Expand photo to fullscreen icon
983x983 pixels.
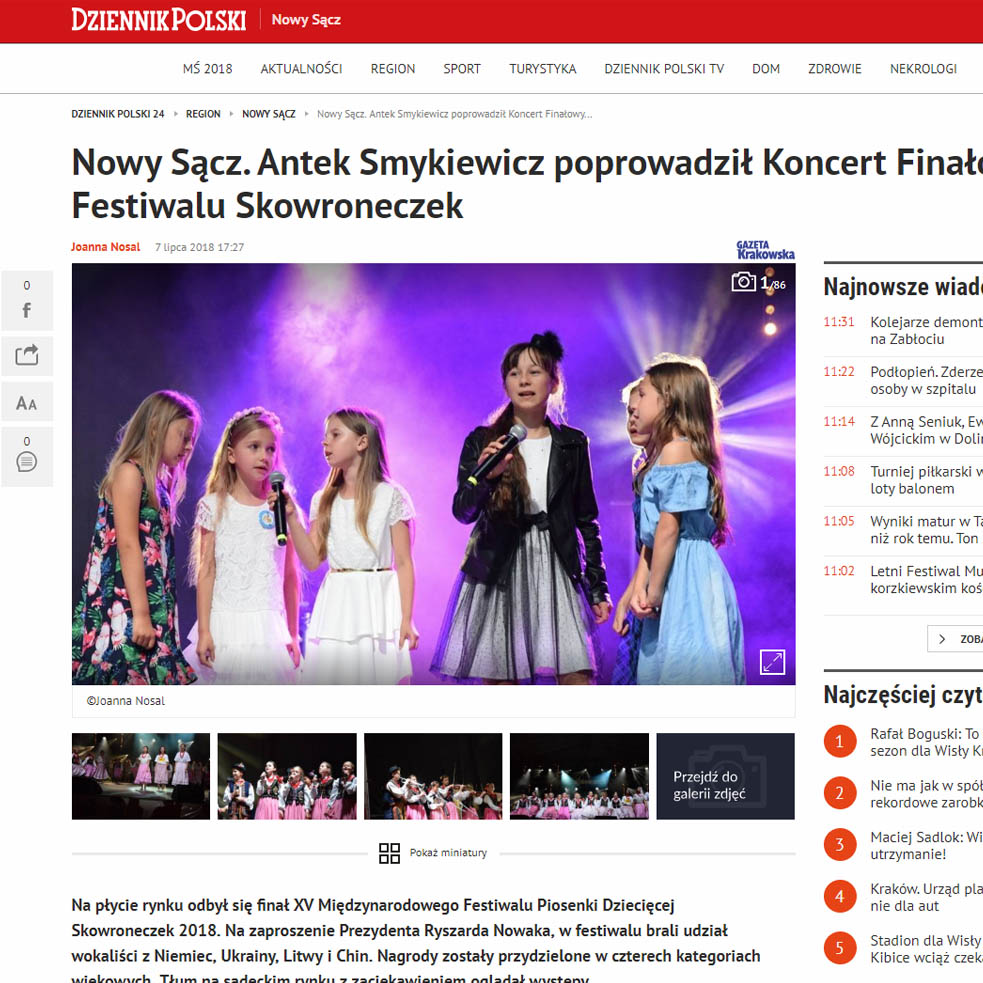point(772,662)
